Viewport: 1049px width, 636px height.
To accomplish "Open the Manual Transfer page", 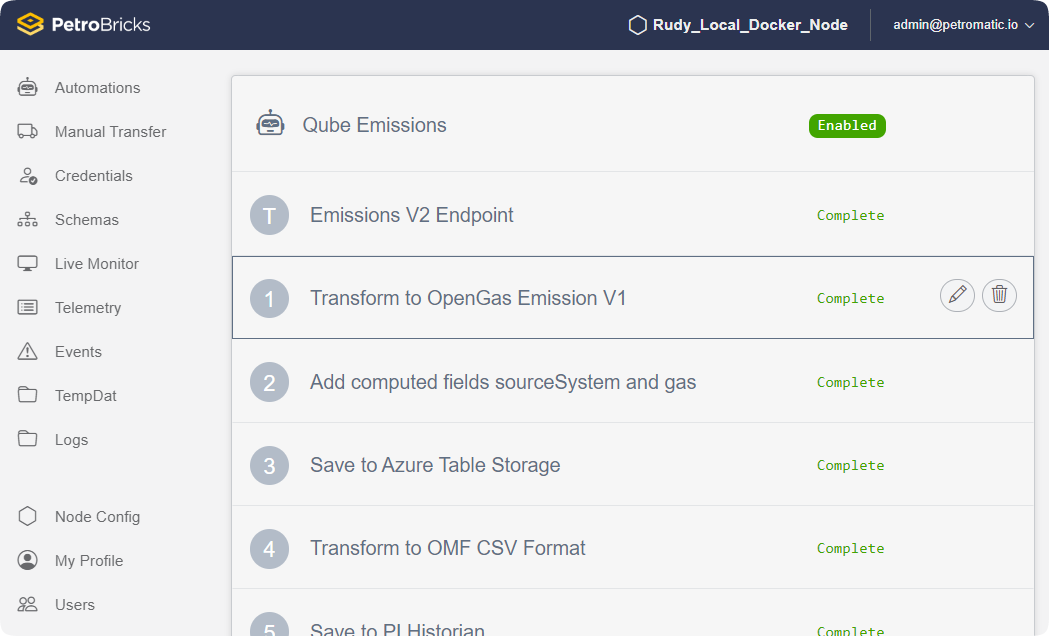I will coord(110,132).
